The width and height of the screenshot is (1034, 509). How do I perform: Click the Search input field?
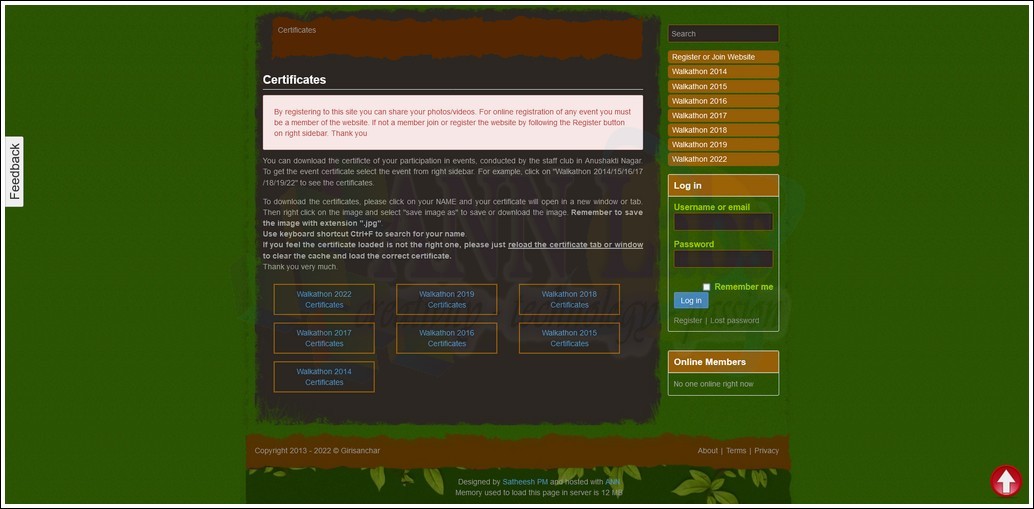pyautogui.click(x=723, y=34)
